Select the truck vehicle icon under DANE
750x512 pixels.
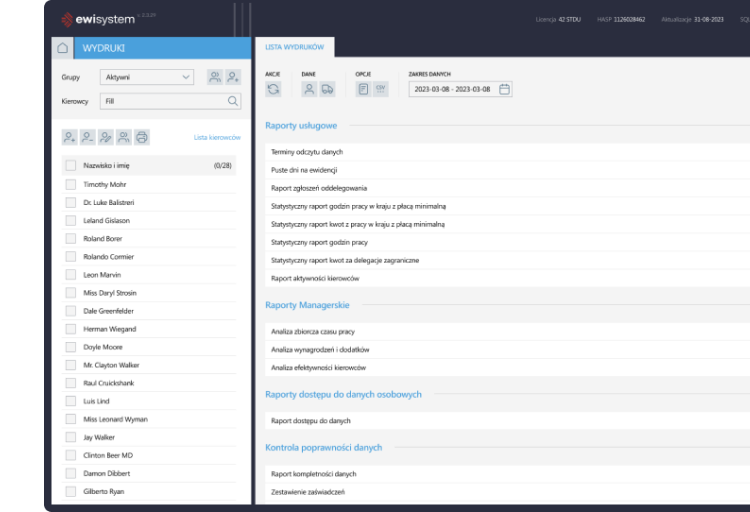pyautogui.click(x=327, y=89)
